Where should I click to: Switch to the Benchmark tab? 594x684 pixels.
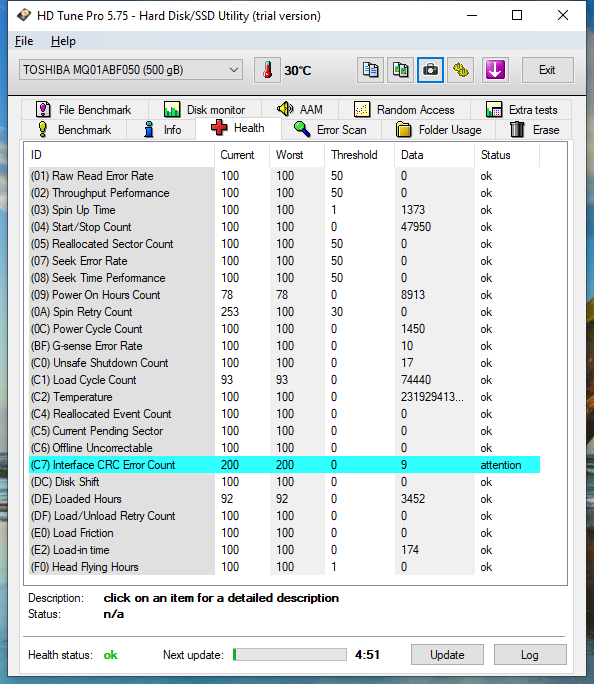click(x=74, y=130)
